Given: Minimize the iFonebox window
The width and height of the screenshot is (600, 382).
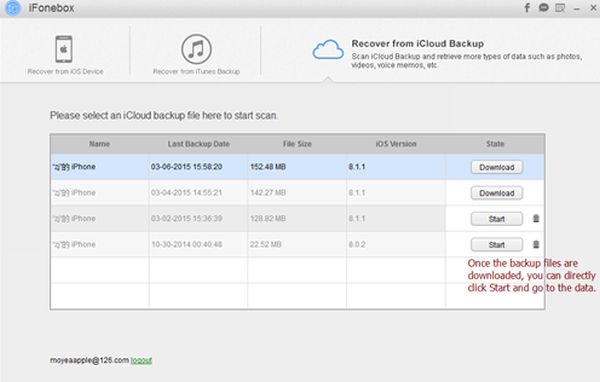Looking at the screenshot, I should pos(577,8).
